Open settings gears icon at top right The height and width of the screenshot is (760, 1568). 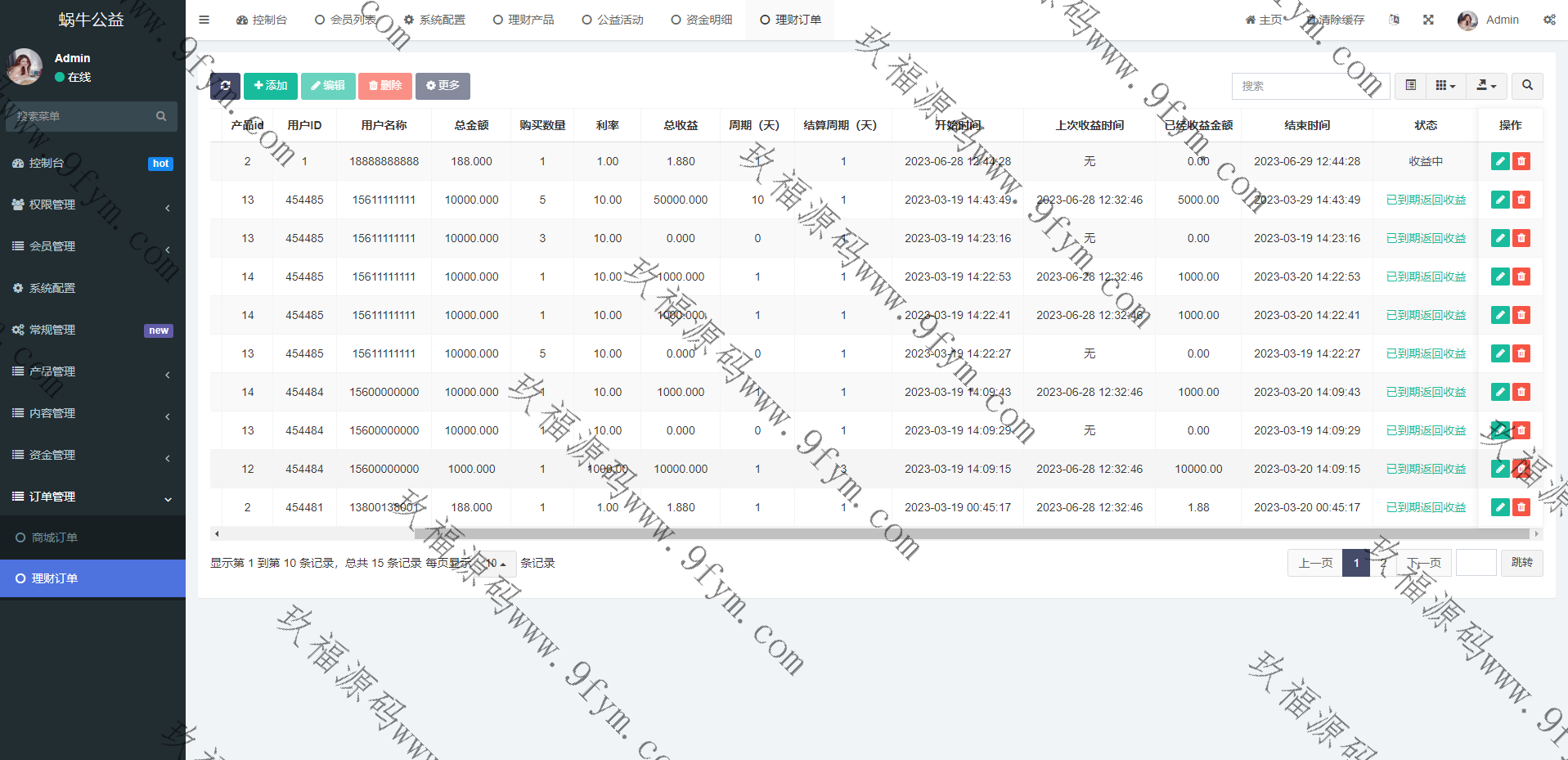(1549, 20)
